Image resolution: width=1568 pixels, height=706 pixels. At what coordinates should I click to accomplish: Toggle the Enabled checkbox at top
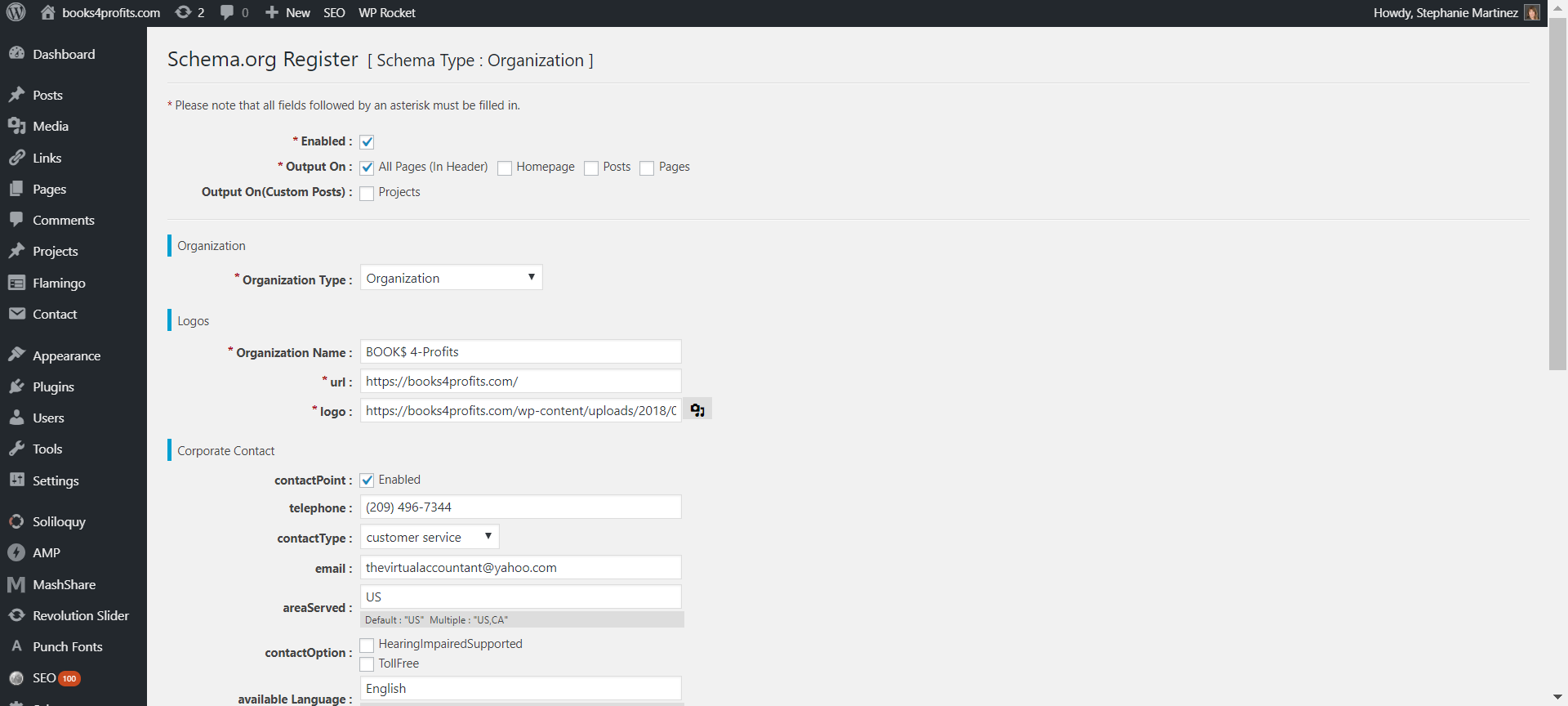[367, 142]
